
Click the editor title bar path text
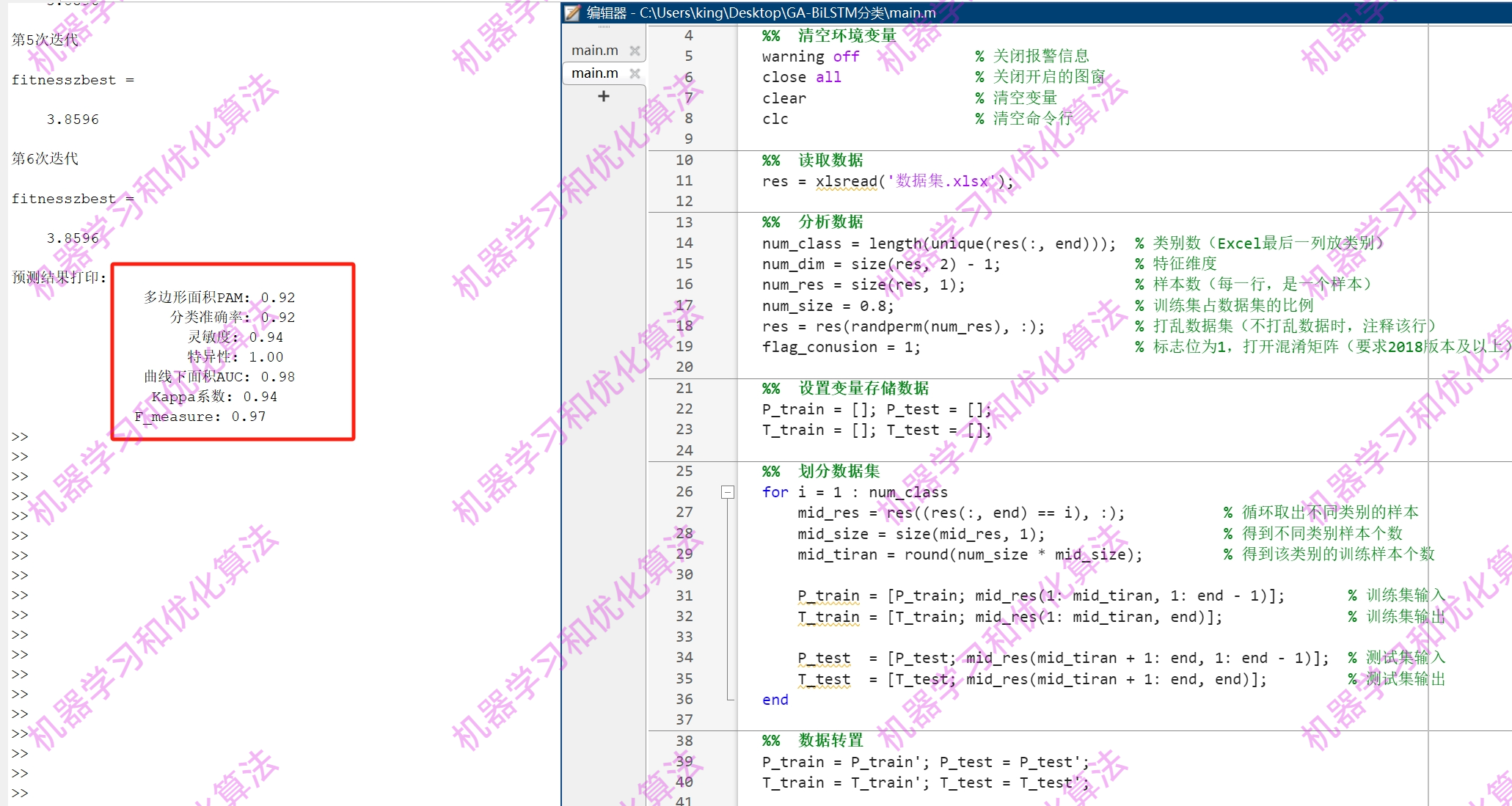coord(787,12)
